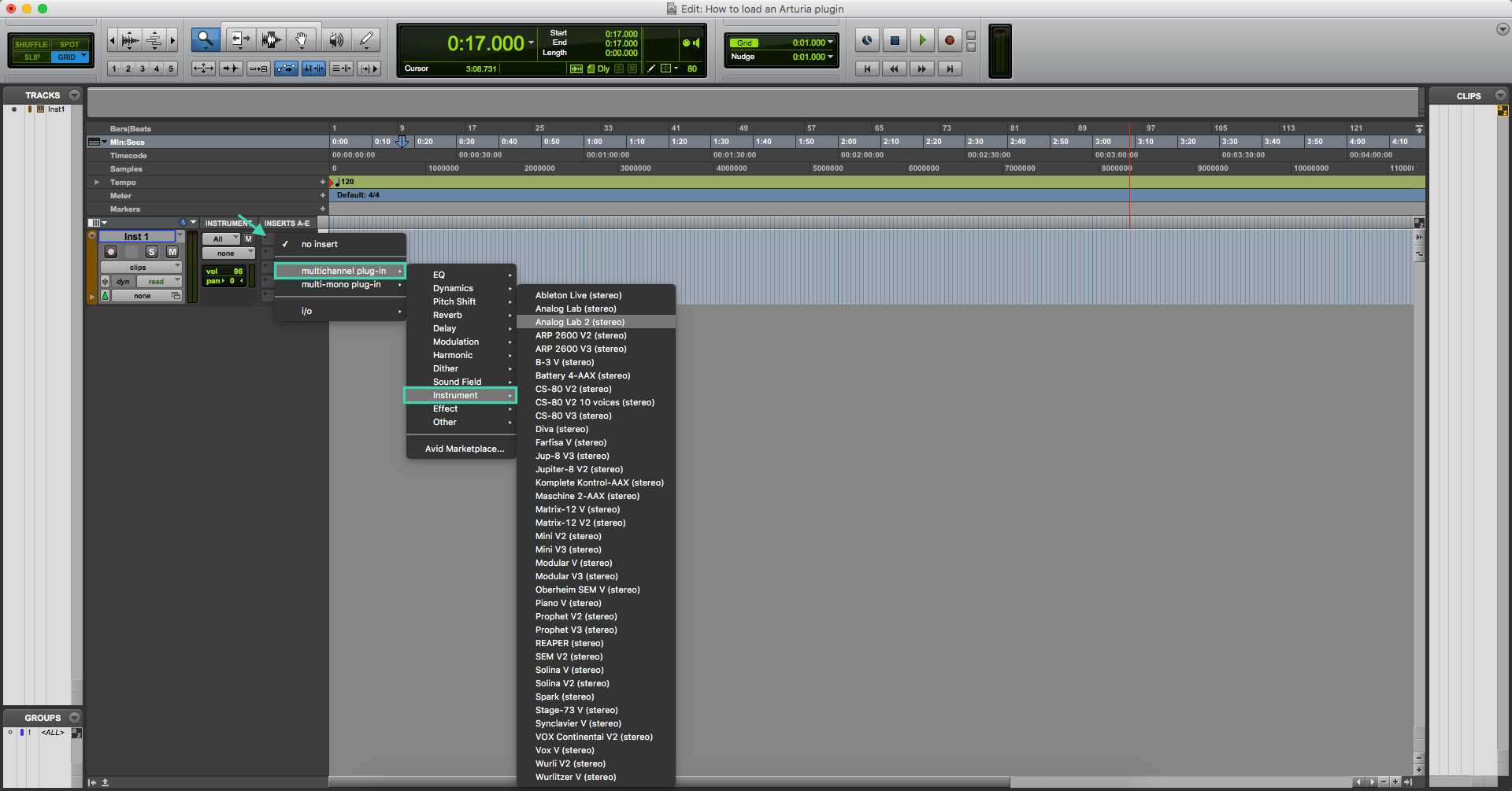Open 'multichannel plug-in' submenu

tap(340, 271)
